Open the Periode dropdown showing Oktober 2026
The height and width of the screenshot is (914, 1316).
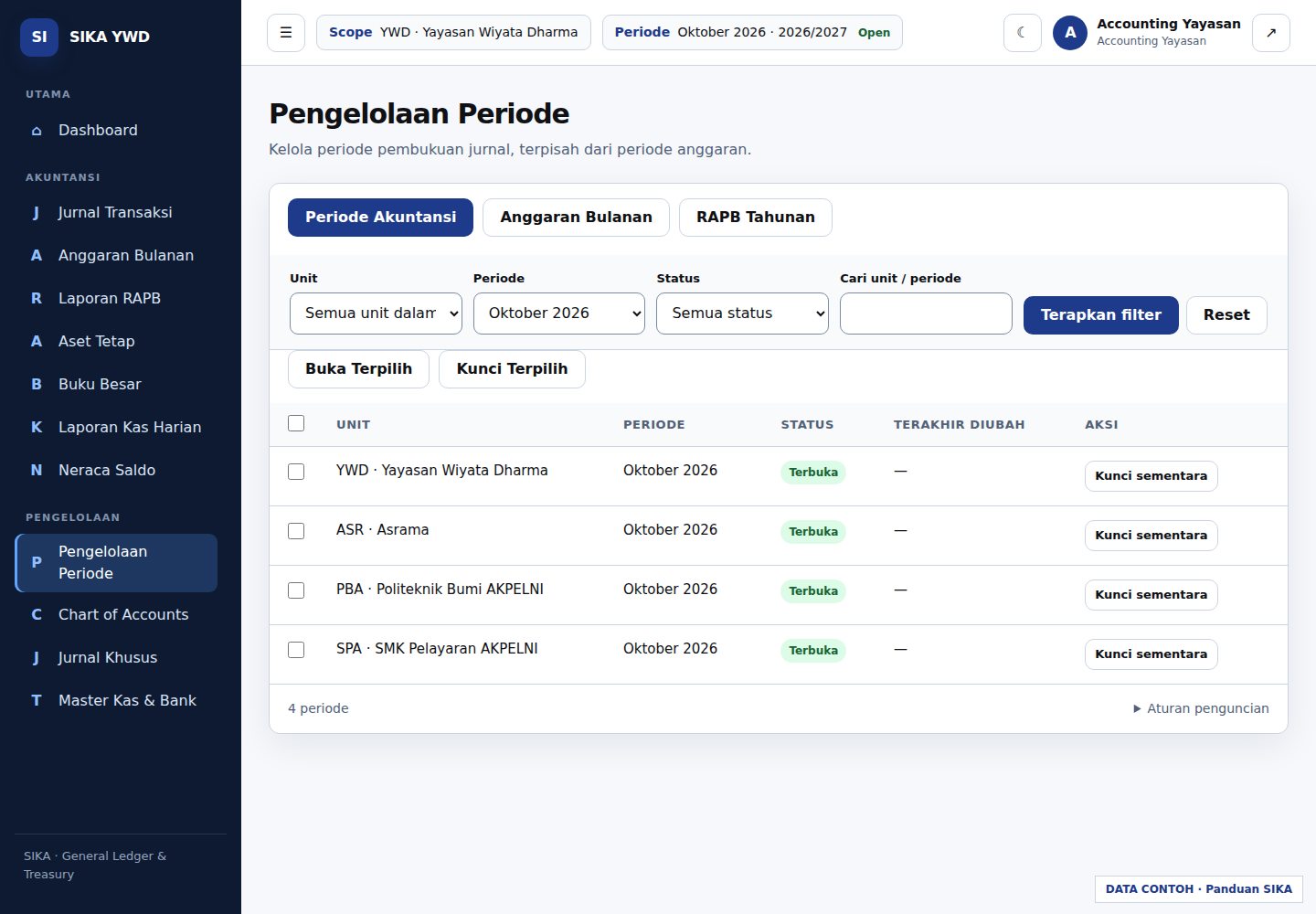coord(559,314)
